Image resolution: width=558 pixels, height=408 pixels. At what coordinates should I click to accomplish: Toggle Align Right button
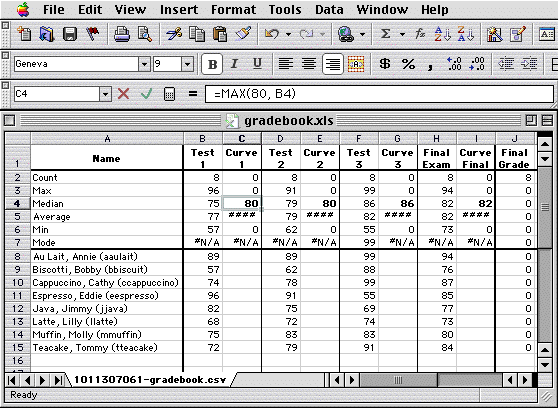click(332, 64)
